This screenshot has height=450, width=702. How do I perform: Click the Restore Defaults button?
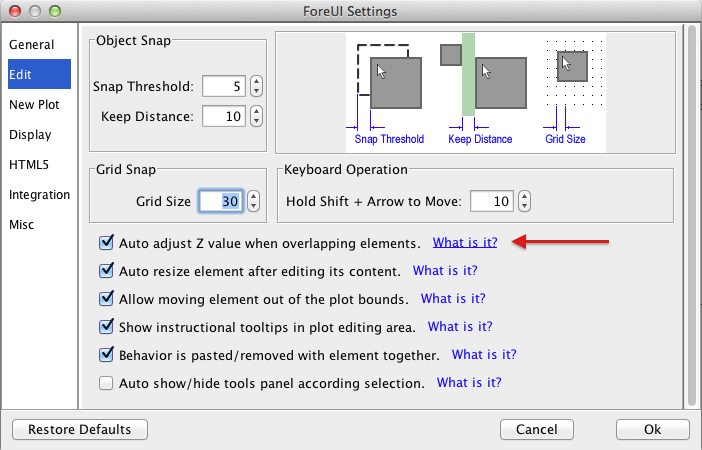coord(80,429)
